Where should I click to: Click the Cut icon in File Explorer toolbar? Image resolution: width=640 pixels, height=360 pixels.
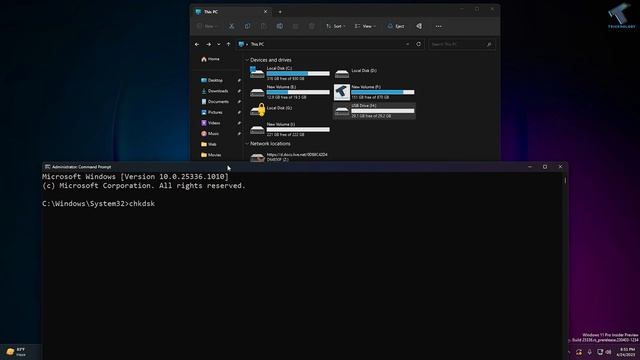pyautogui.click(x=231, y=26)
